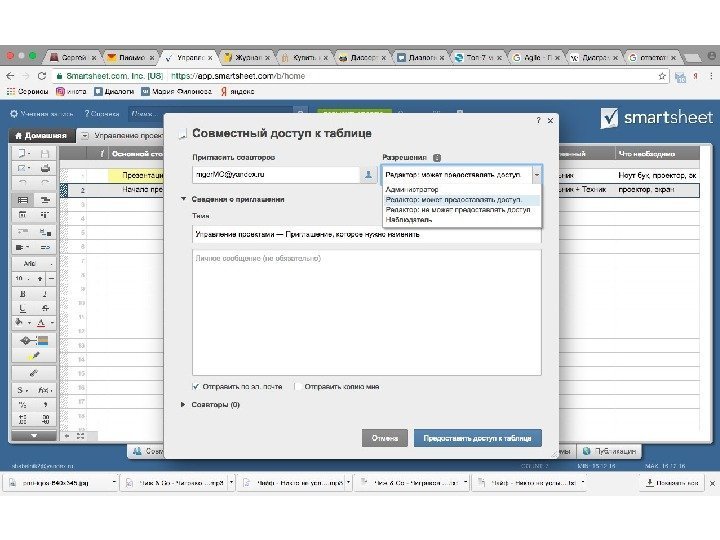This screenshot has height=540, width=720.
Task: Apply Bold formatting button B
Action: (x=22, y=294)
